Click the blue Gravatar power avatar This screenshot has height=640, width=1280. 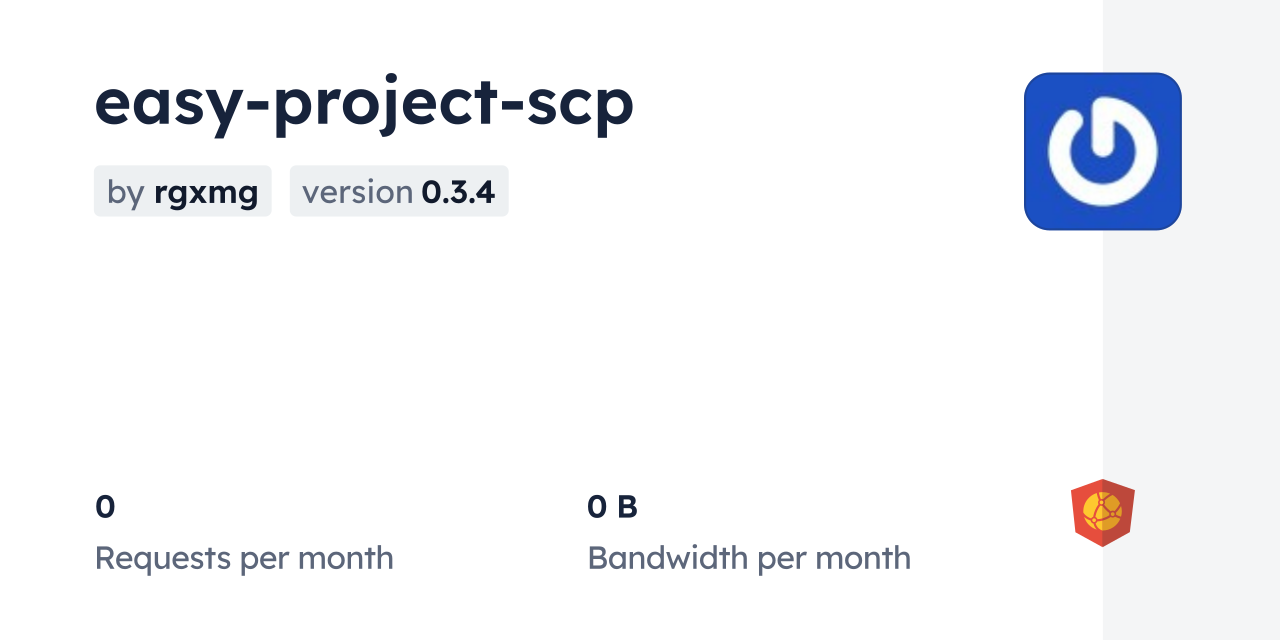[x=1102, y=151]
